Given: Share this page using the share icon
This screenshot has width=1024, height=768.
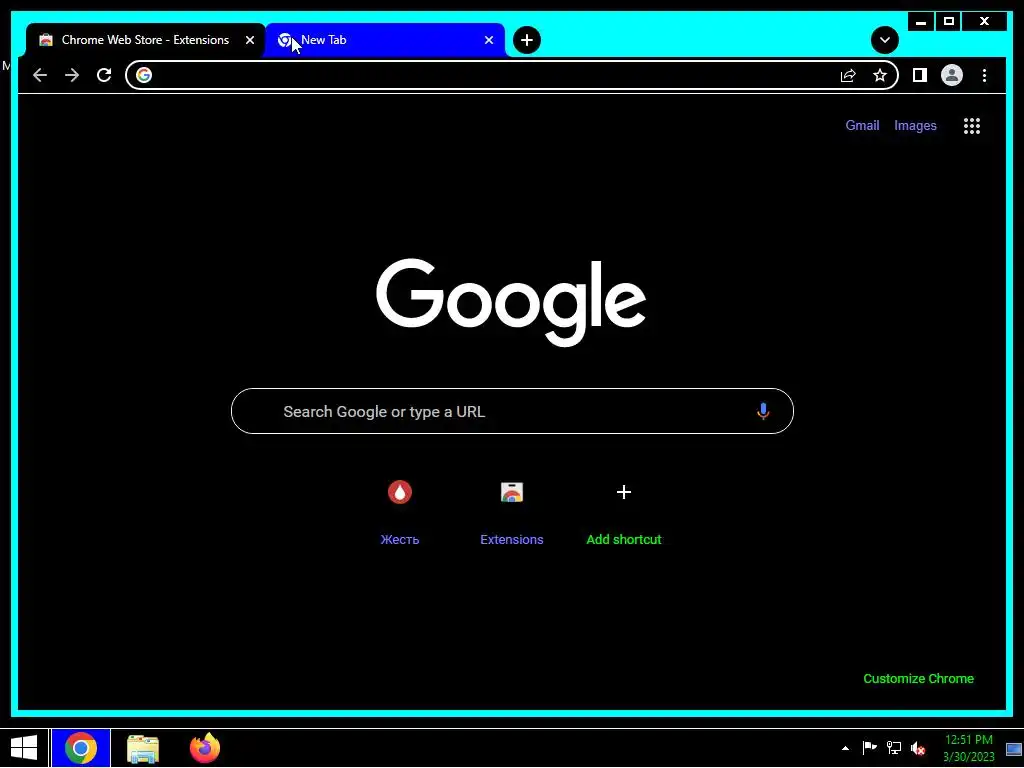Looking at the screenshot, I should coord(848,75).
